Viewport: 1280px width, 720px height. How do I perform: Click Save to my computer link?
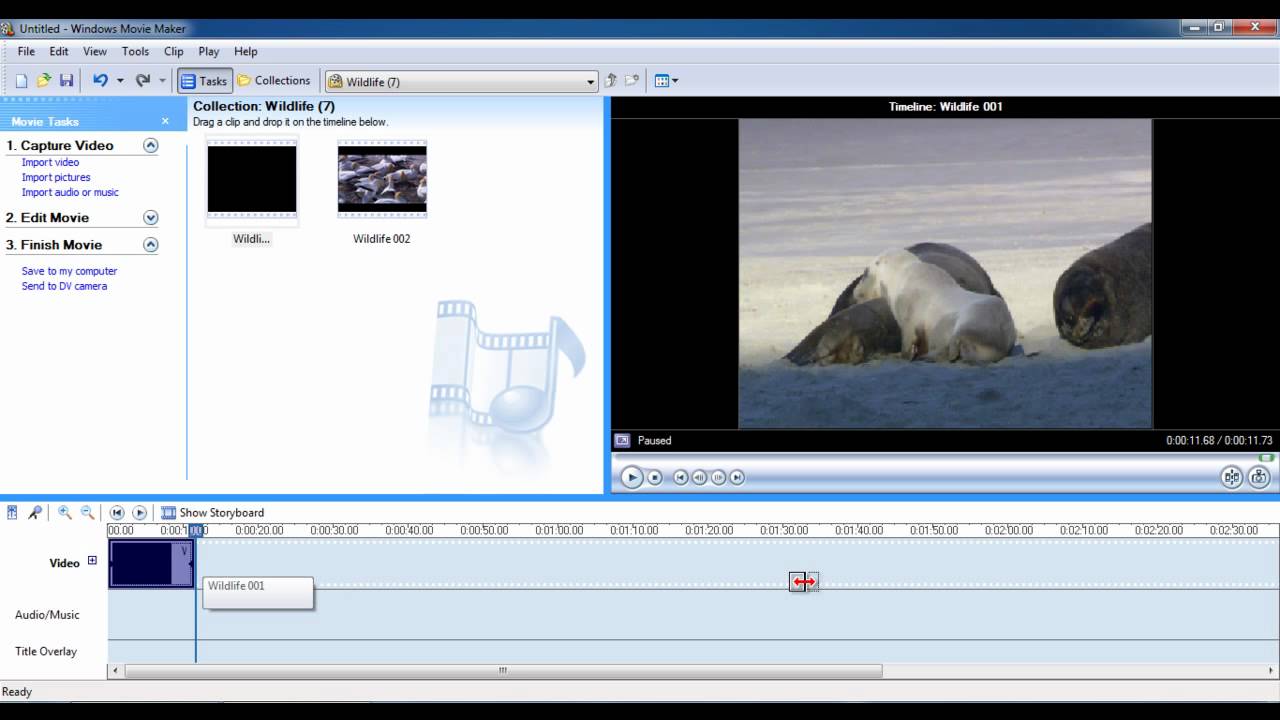(69, 271)
